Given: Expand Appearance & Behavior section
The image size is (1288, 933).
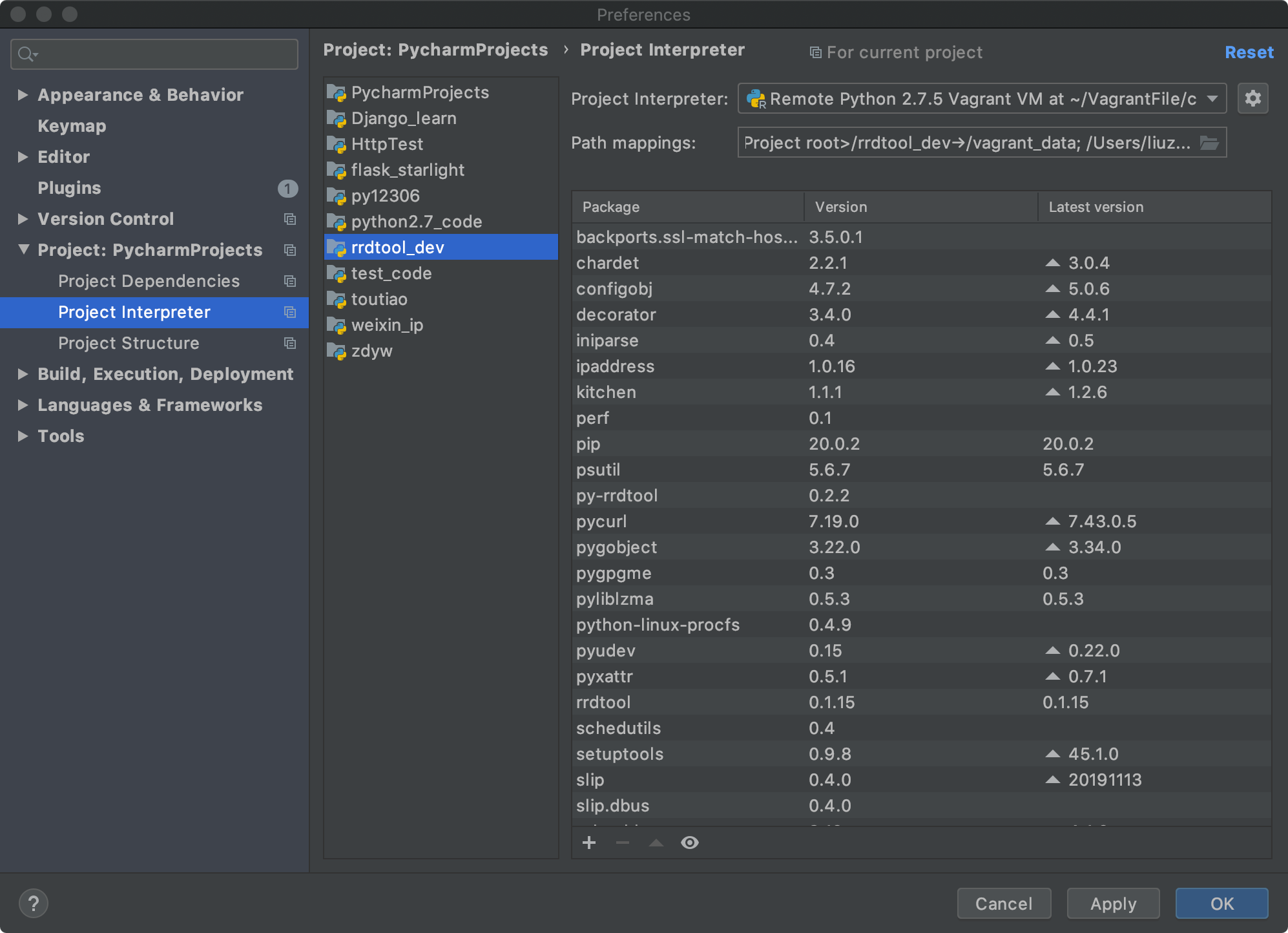Looking at the screenshot, I should tap(23, 95).
